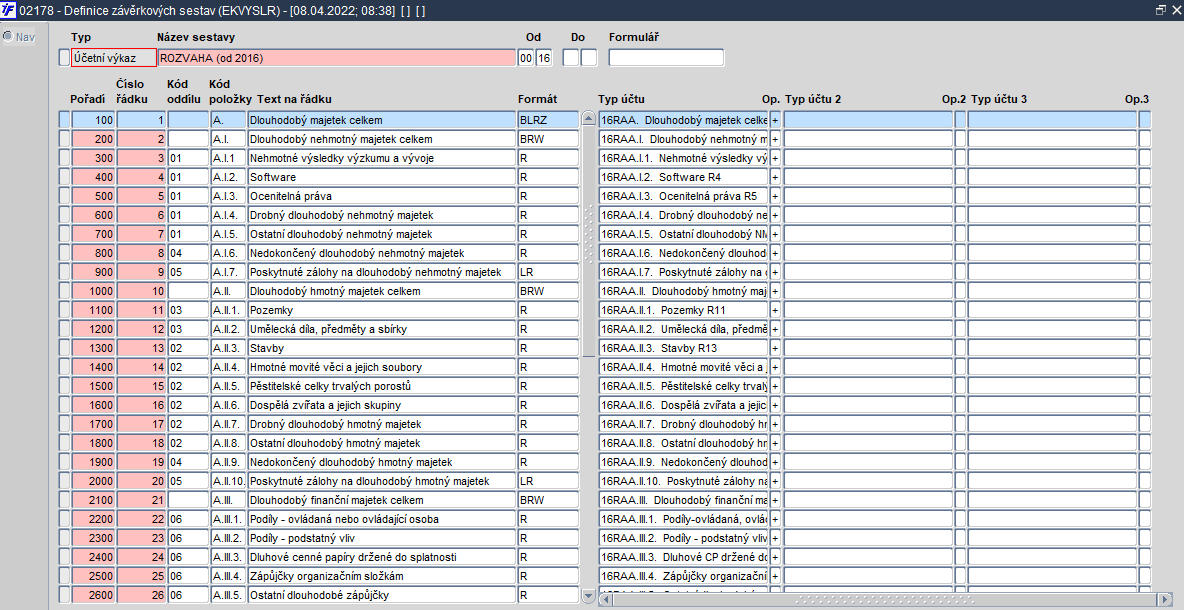
Task: Click the plus operator for Stavby row
Action: click(x=775, y=348)
